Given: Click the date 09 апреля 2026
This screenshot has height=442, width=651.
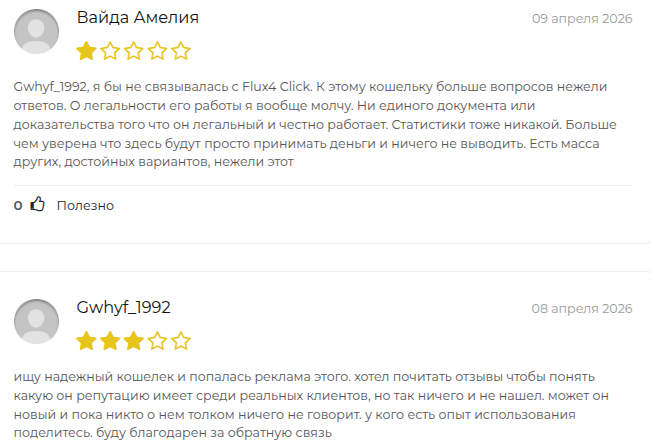Looking at the screenshot, I should [582, 19].
